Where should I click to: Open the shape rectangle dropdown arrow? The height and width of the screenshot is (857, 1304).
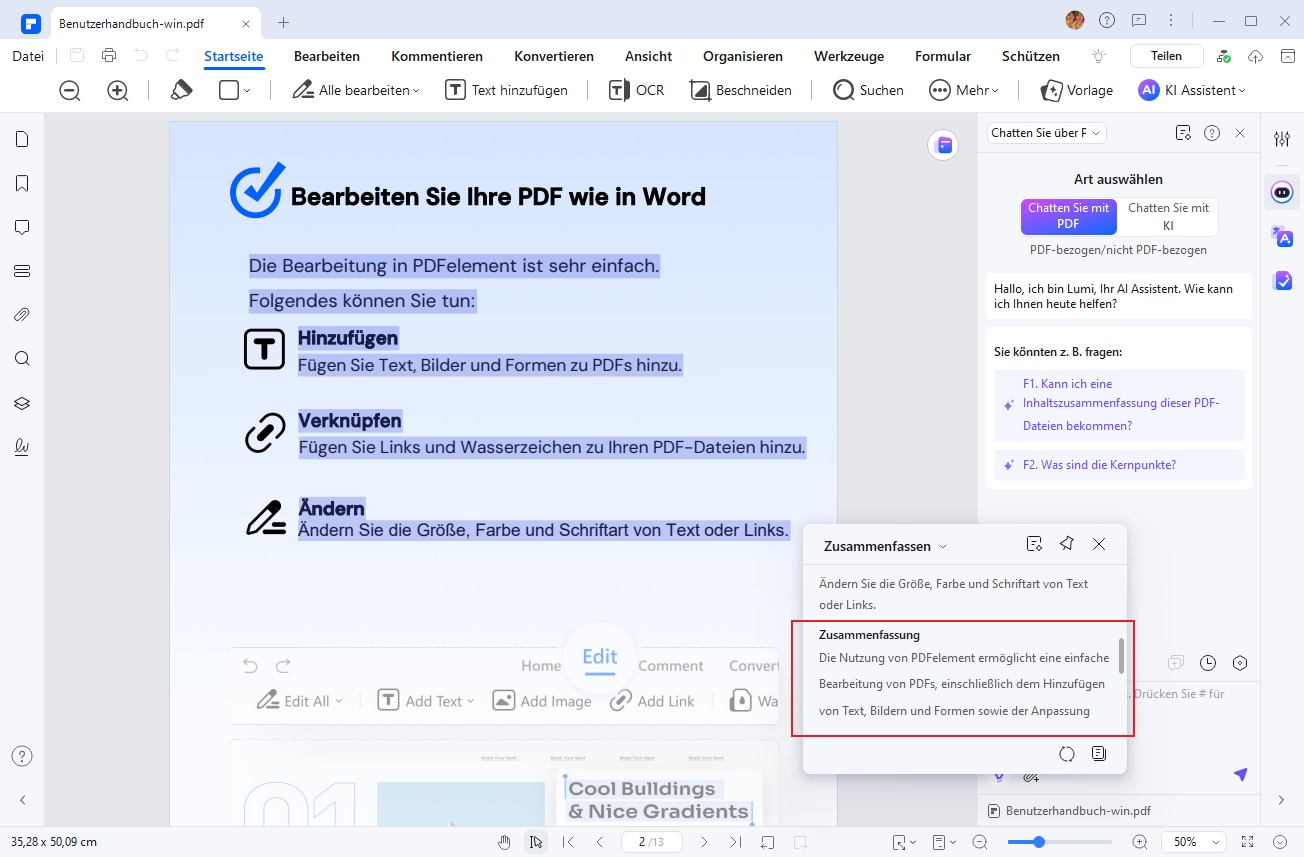pos(247,90)
